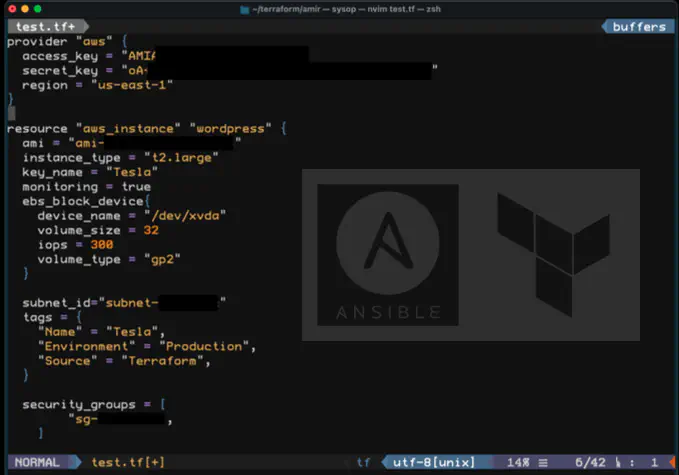This screenshot has height=475, width=679.
Task: Click NORMAL mode indicator in status line
Action: tap(37, 462)
